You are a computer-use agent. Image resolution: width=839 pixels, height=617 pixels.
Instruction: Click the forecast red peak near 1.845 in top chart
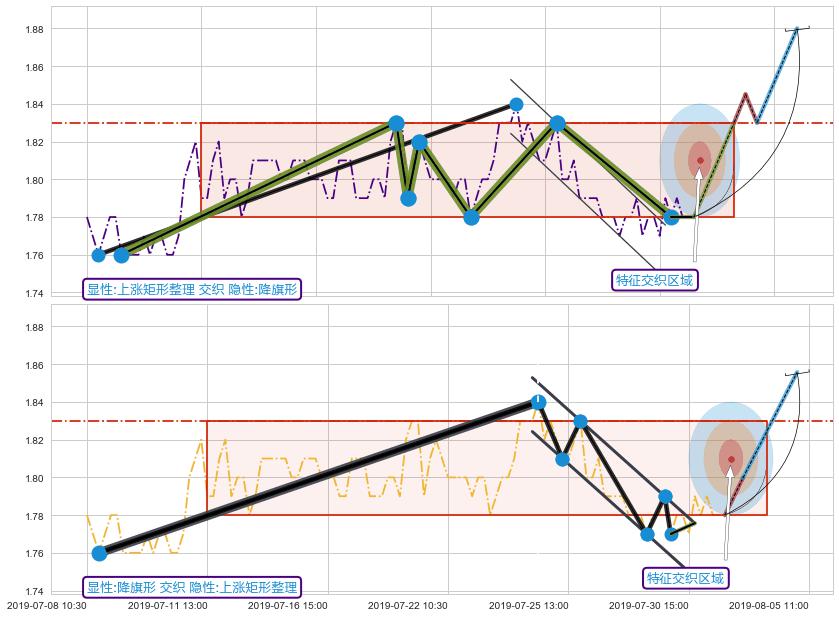pyautogui.click(x=745, y=94)
